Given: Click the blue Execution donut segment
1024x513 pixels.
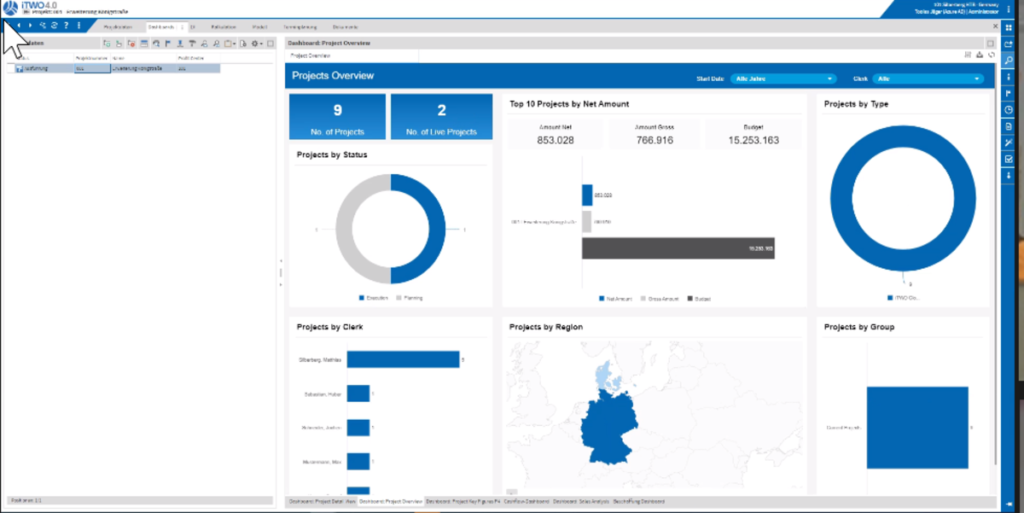Looking at the screenshot, I should click(437, 228).
